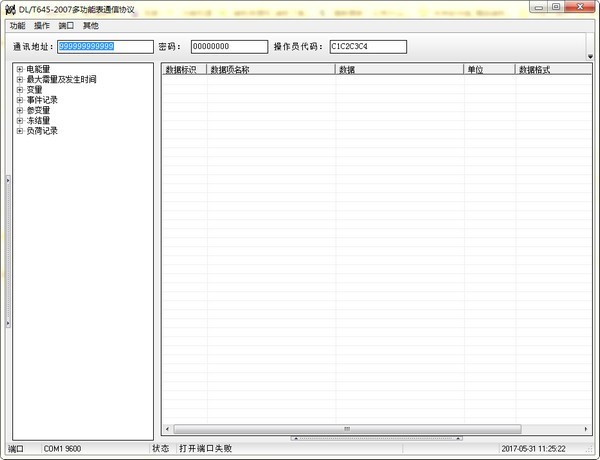Expand the 电能量 tree node

point(20,69)
